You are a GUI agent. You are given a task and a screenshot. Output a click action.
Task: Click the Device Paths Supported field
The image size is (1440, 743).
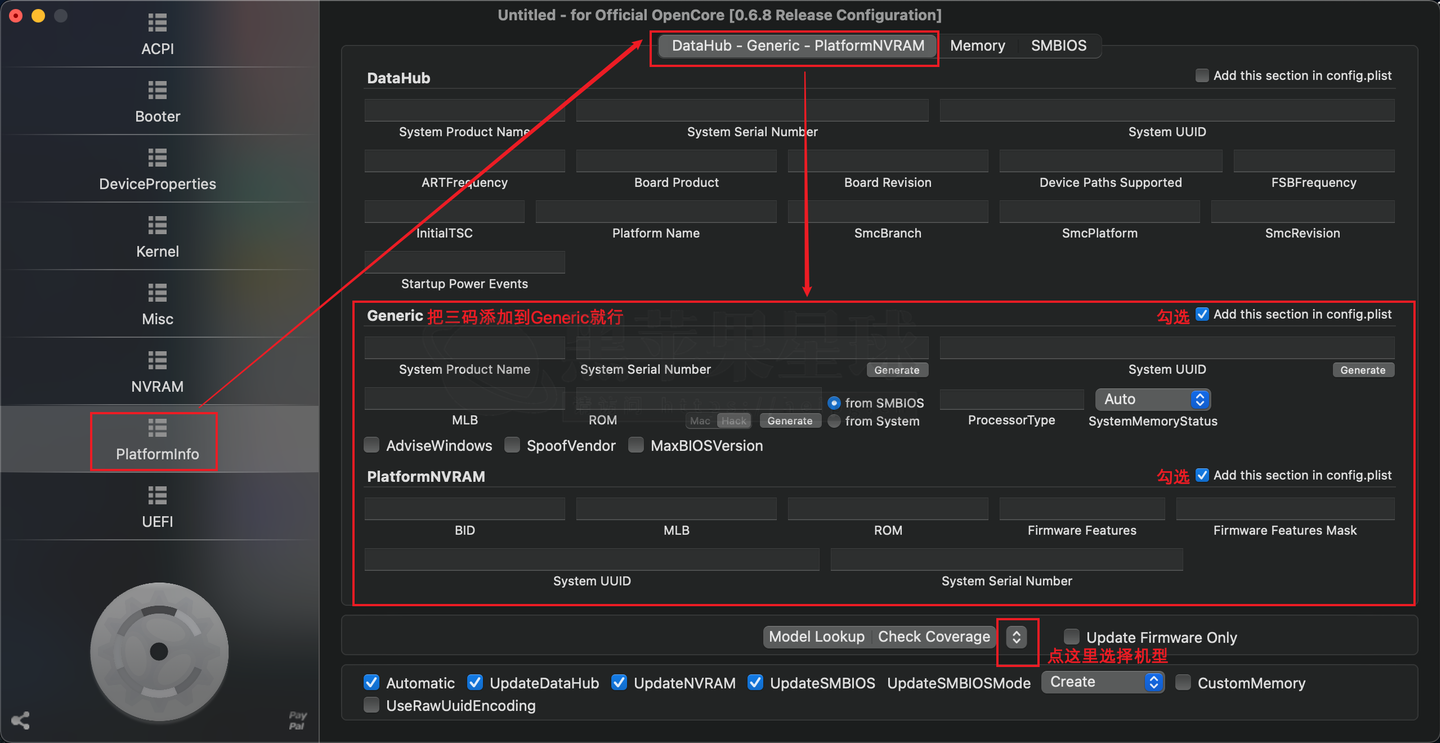[x=1111, y=160]
